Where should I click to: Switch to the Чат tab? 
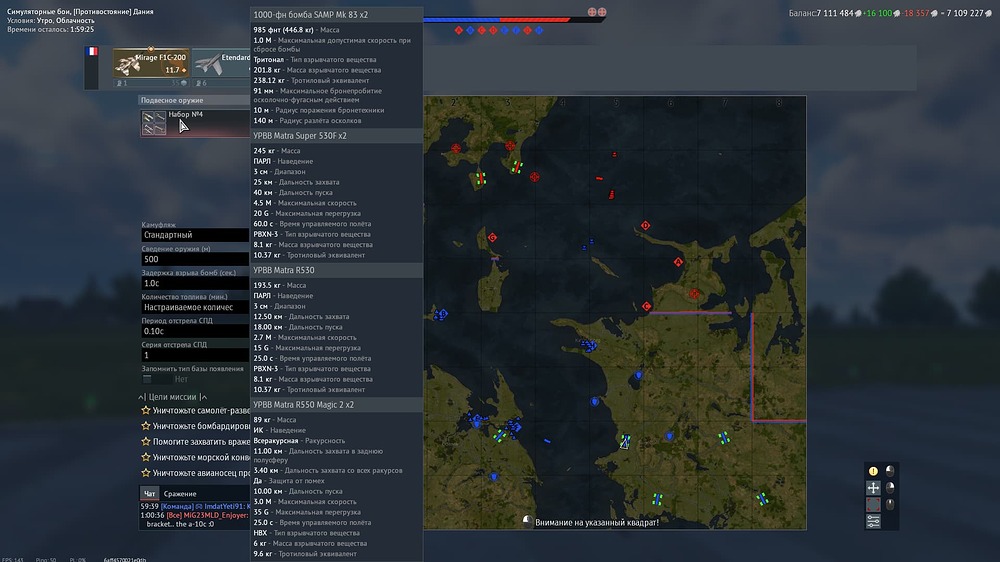tap(149, 494)
